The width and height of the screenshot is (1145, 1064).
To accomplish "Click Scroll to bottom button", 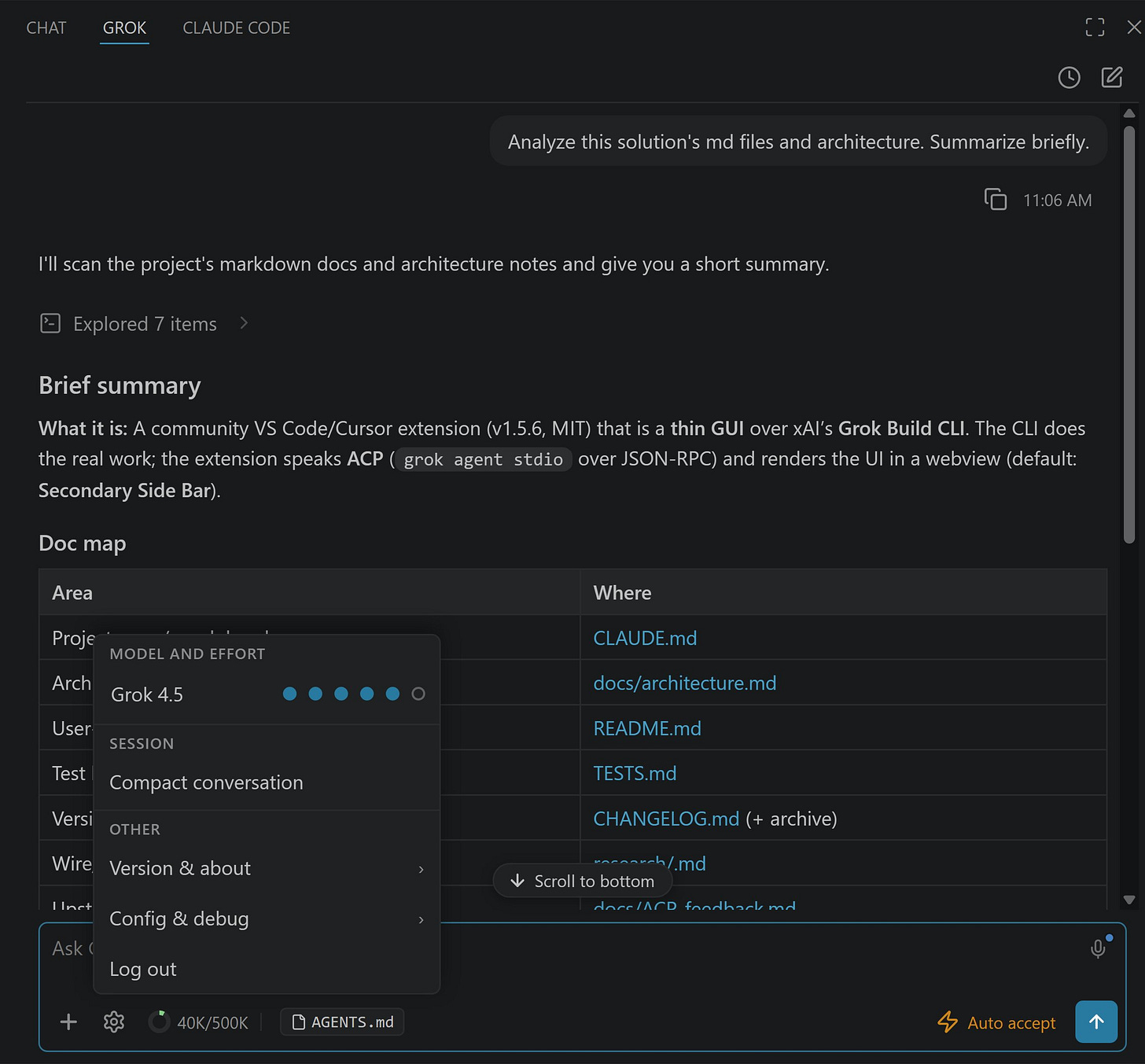I will (x=583, y=881).
